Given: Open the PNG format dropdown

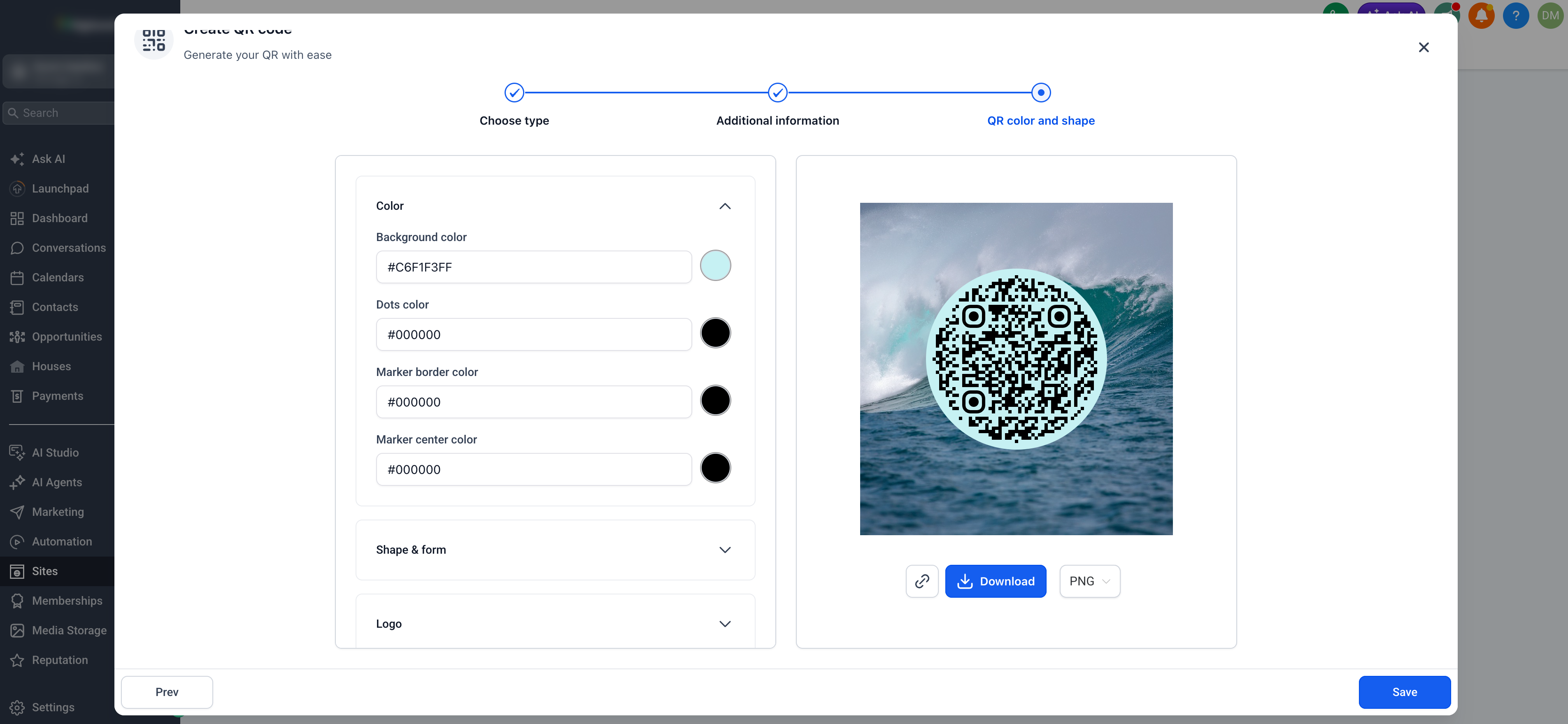Looking at the screenshot, I should [1089, 581].
